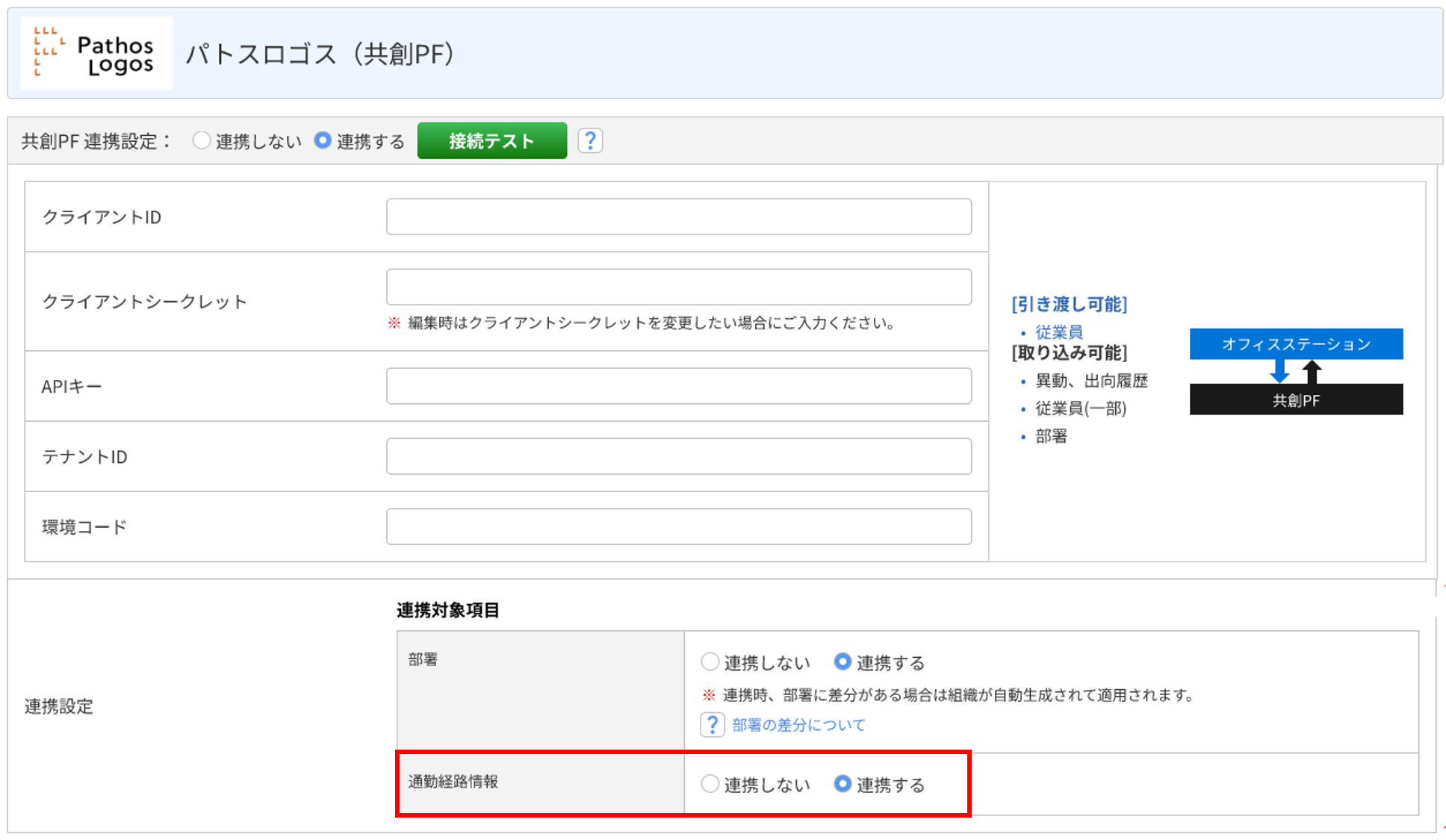Select 連携しない for 共創PF連携設定
Viewport: 1446px width, 840px height.
[x=201, y=140]
